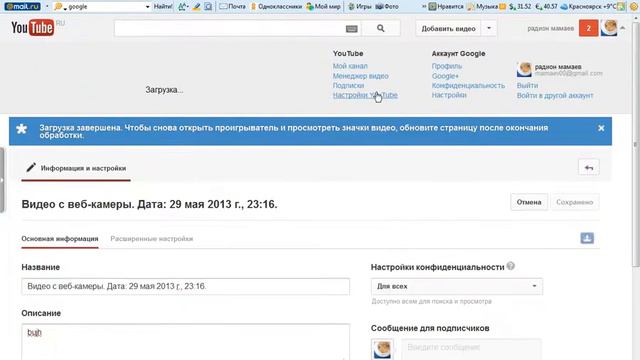Click the star icon in blue banner
Viewport: 640px width, 360px height.
(21, 129)
